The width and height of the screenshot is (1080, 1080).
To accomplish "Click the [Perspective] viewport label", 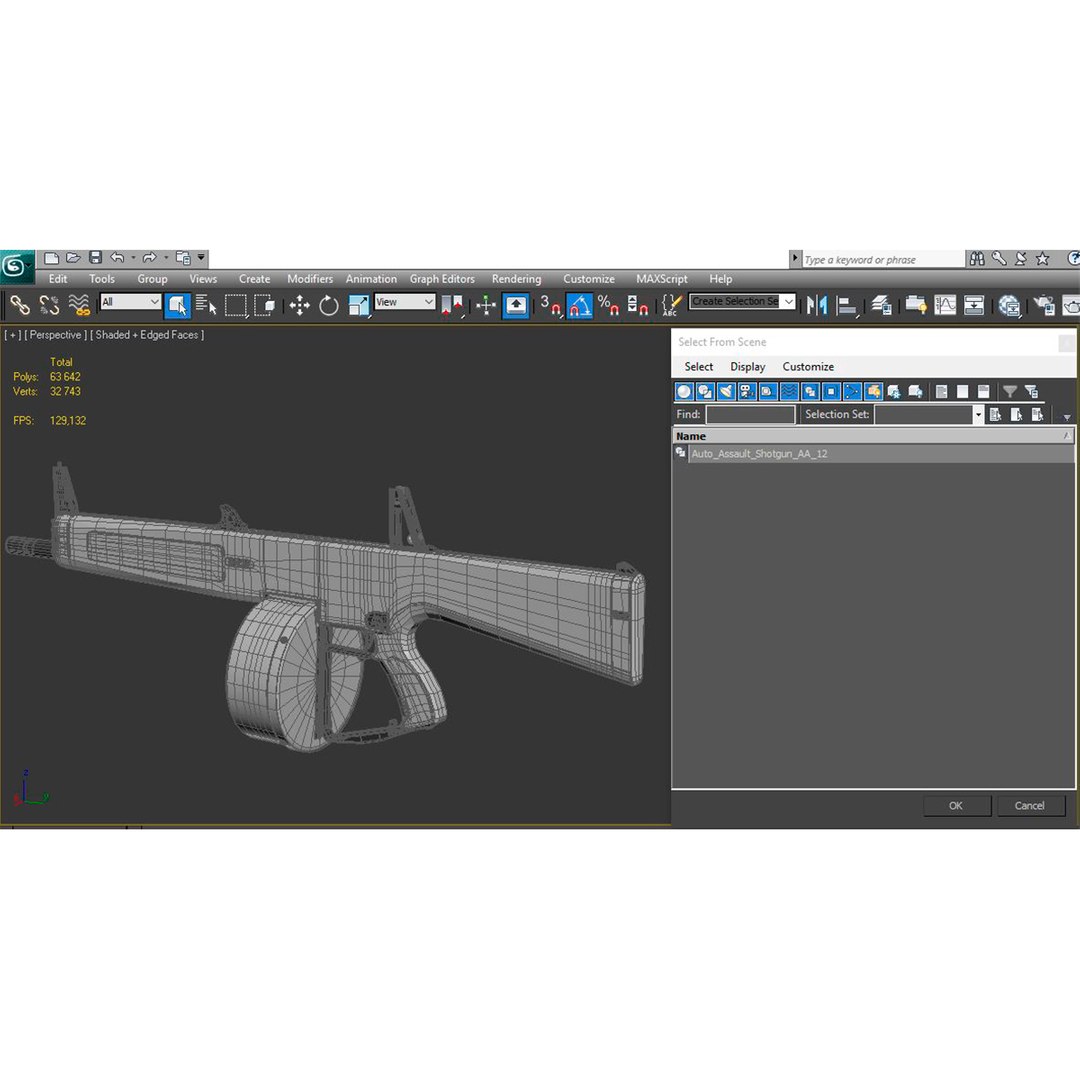I will coord(56,335).
